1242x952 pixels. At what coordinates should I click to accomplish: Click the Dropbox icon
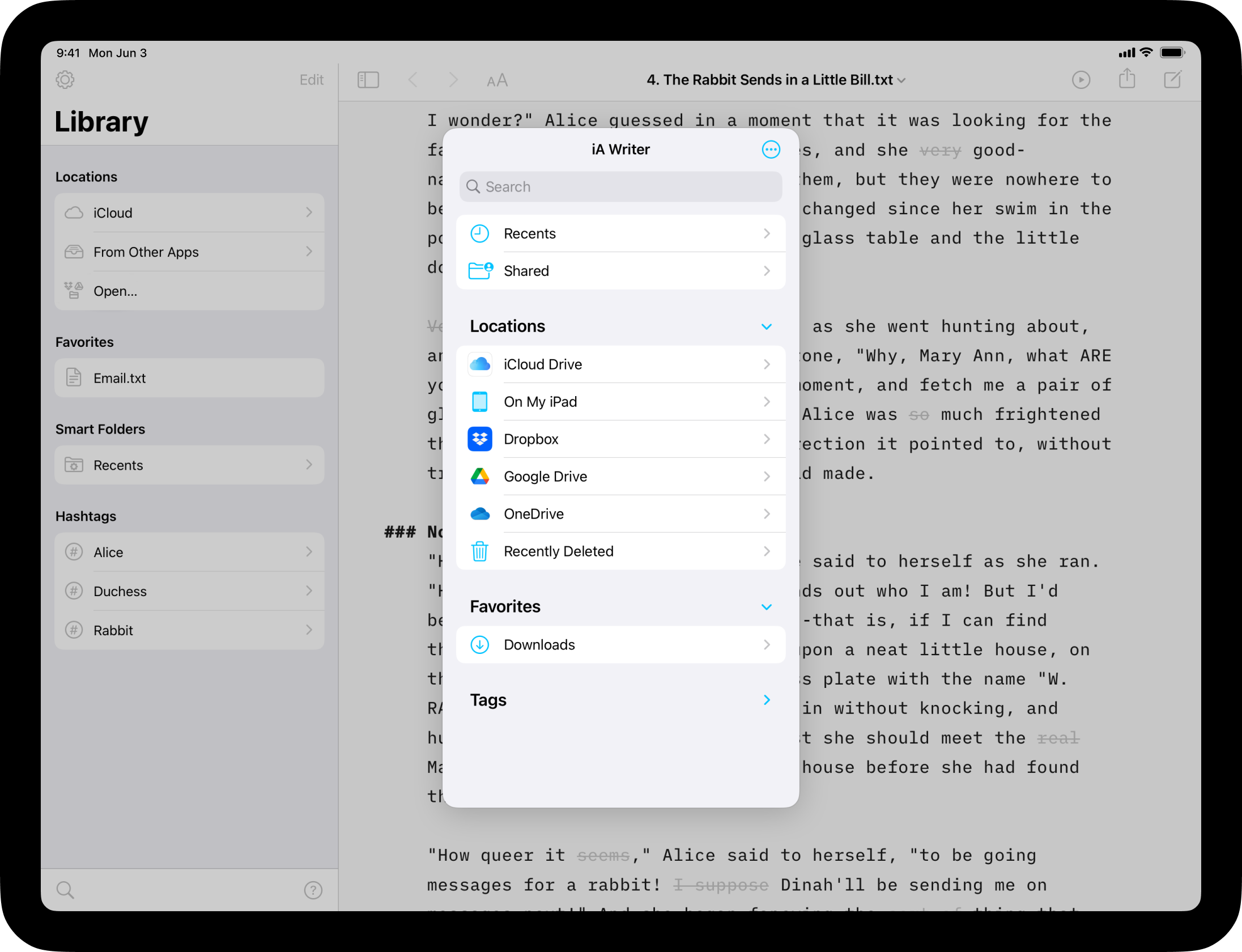pyautogui.click(x=480, y=439)
